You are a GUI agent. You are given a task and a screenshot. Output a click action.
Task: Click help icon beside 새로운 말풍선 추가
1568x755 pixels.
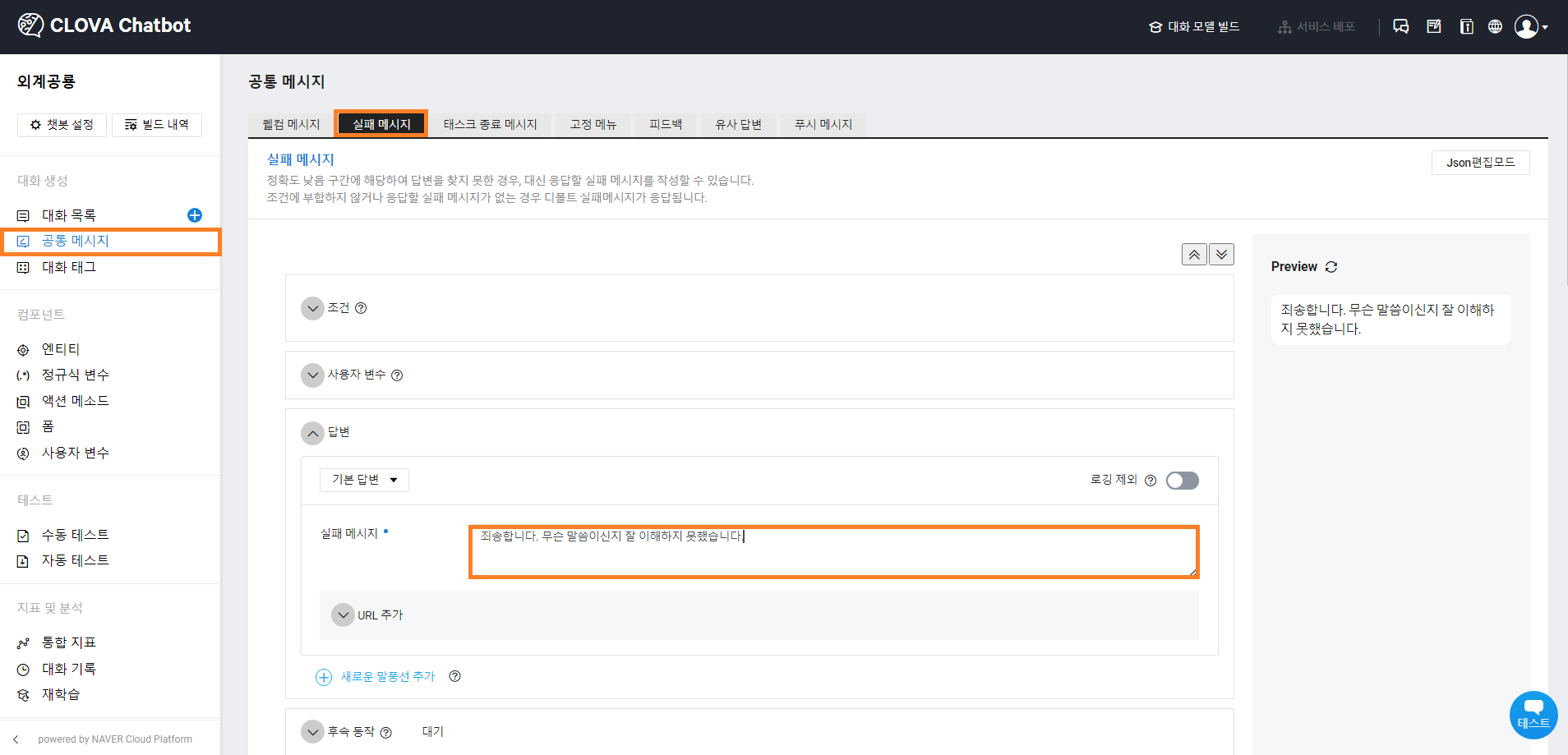(x=455, y=676)
